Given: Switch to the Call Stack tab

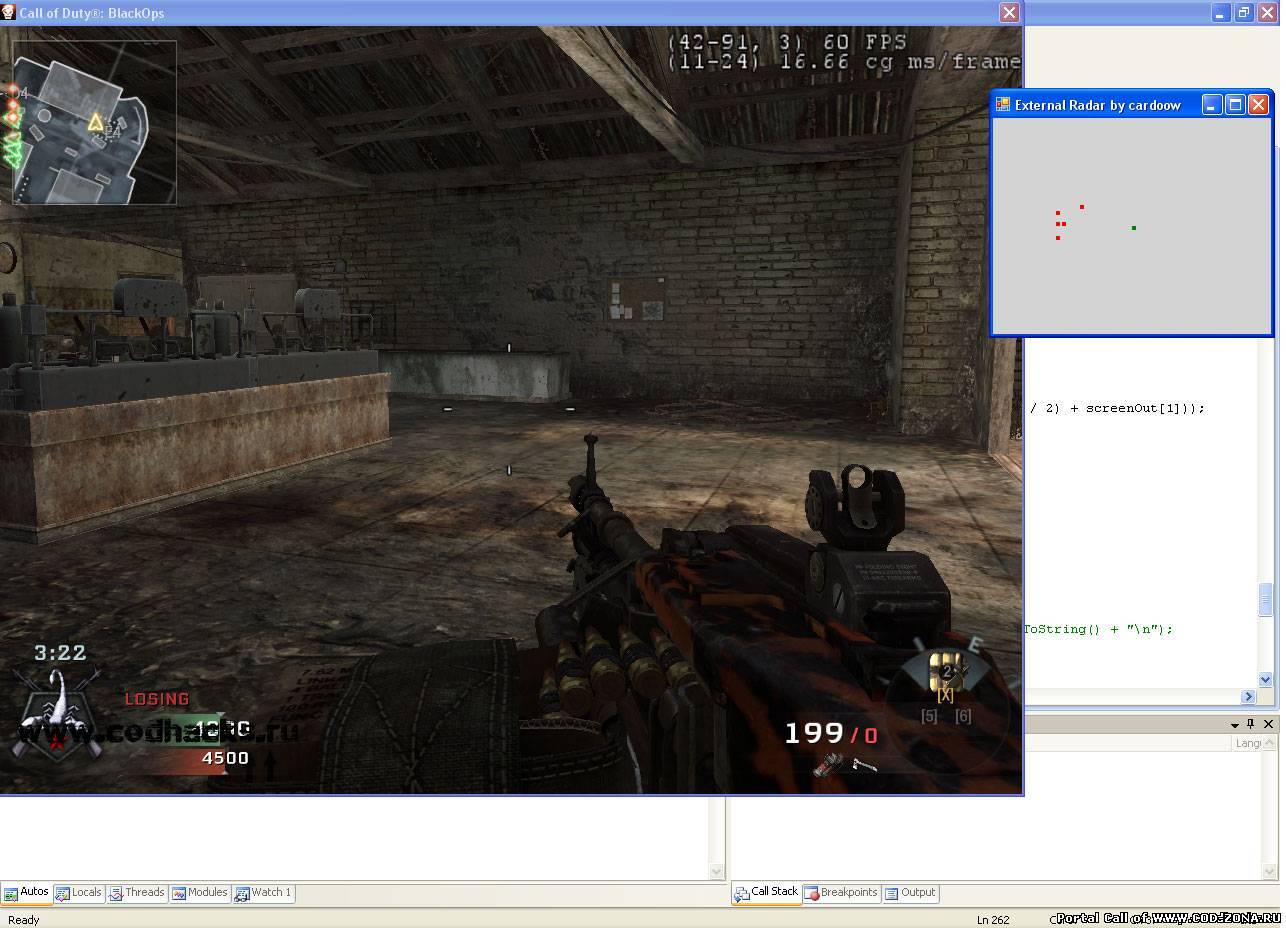Looking at the screenshot, I should point(766,893).
